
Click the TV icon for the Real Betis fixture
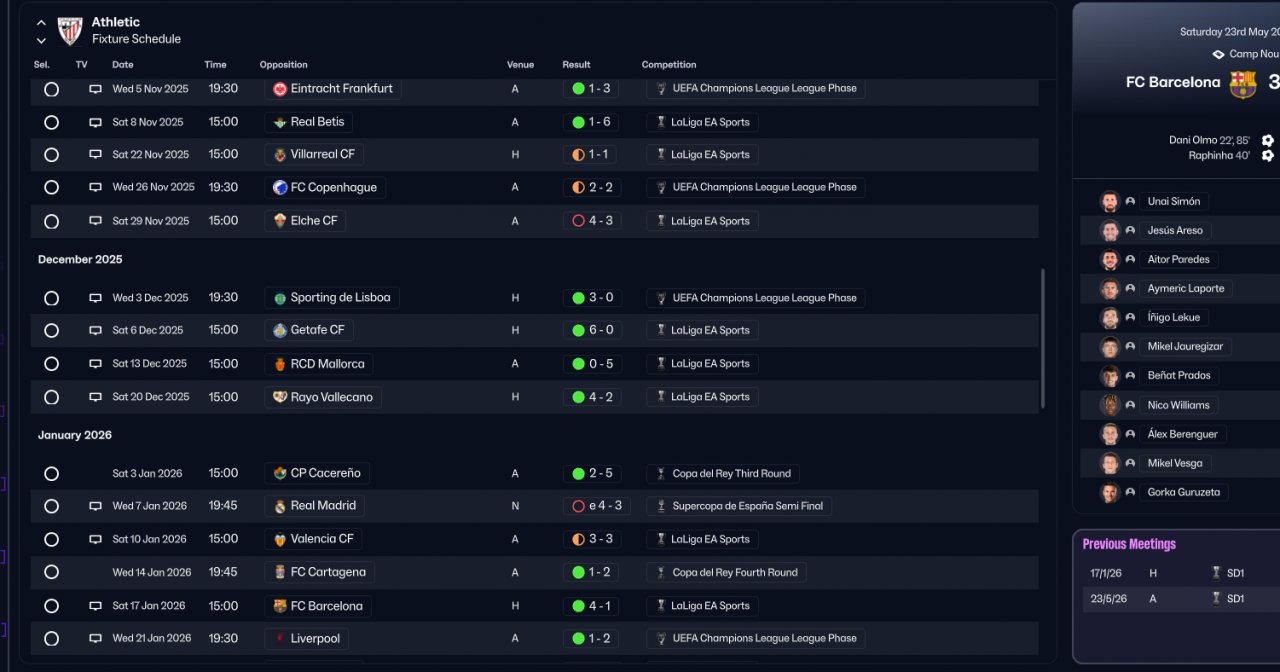[95, 122]
